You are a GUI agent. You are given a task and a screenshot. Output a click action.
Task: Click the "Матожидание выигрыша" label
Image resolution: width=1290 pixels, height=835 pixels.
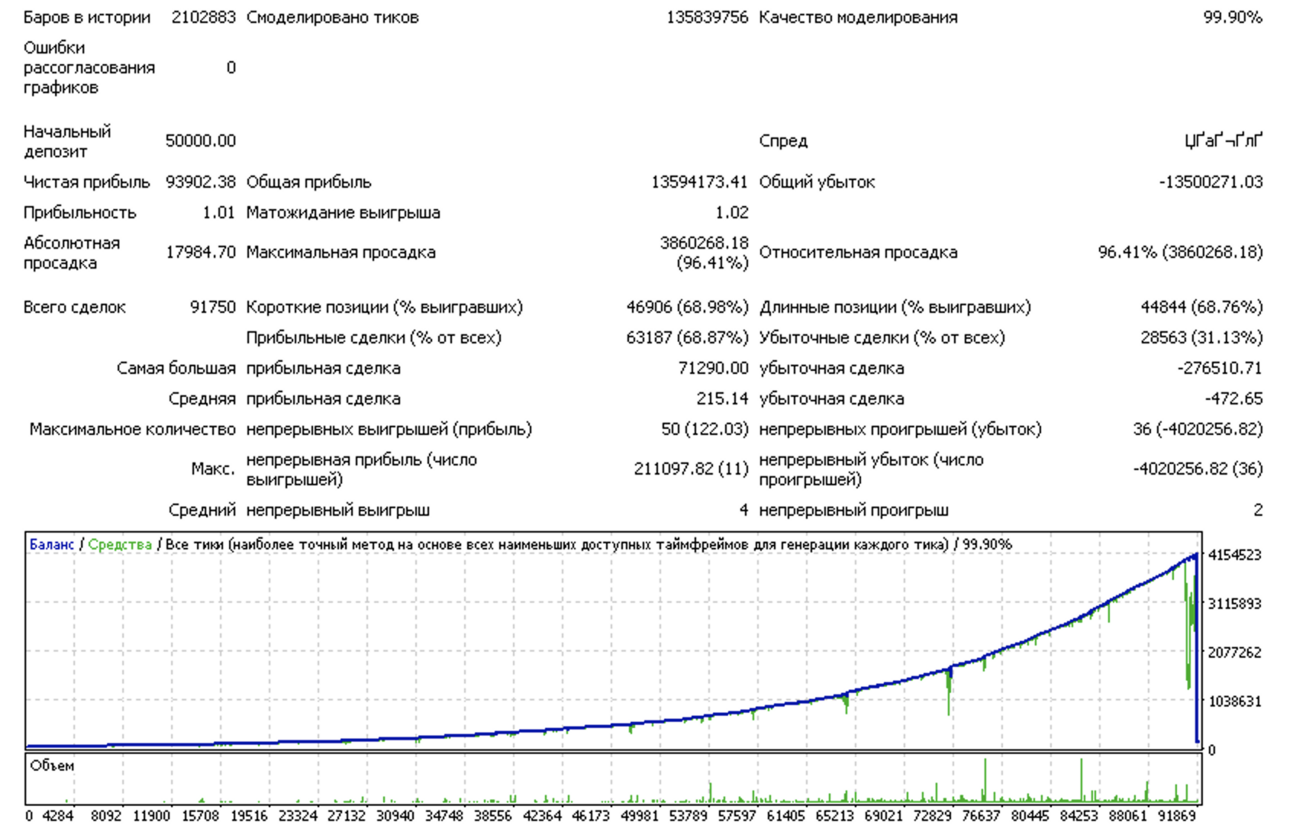(x=343, y=213)
